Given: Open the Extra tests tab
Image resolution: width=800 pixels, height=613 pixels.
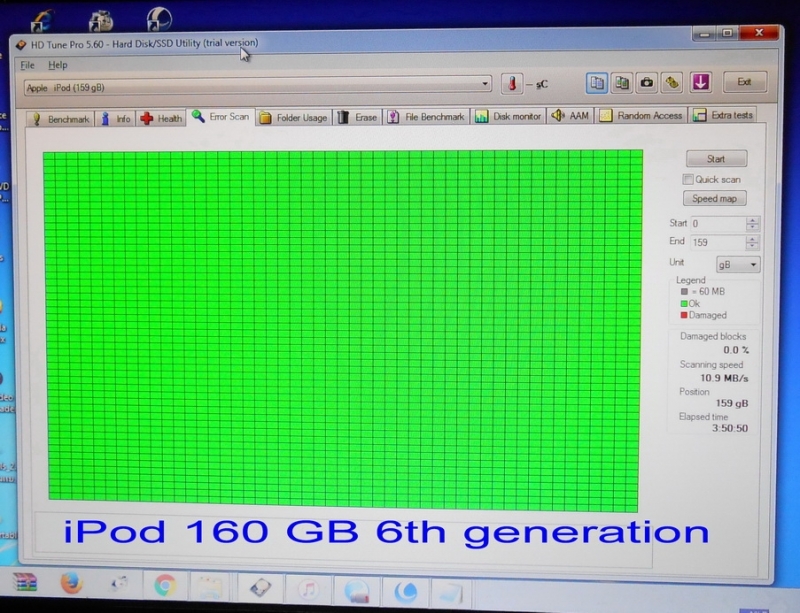Looking at the screenshot, I should (722, 115).
